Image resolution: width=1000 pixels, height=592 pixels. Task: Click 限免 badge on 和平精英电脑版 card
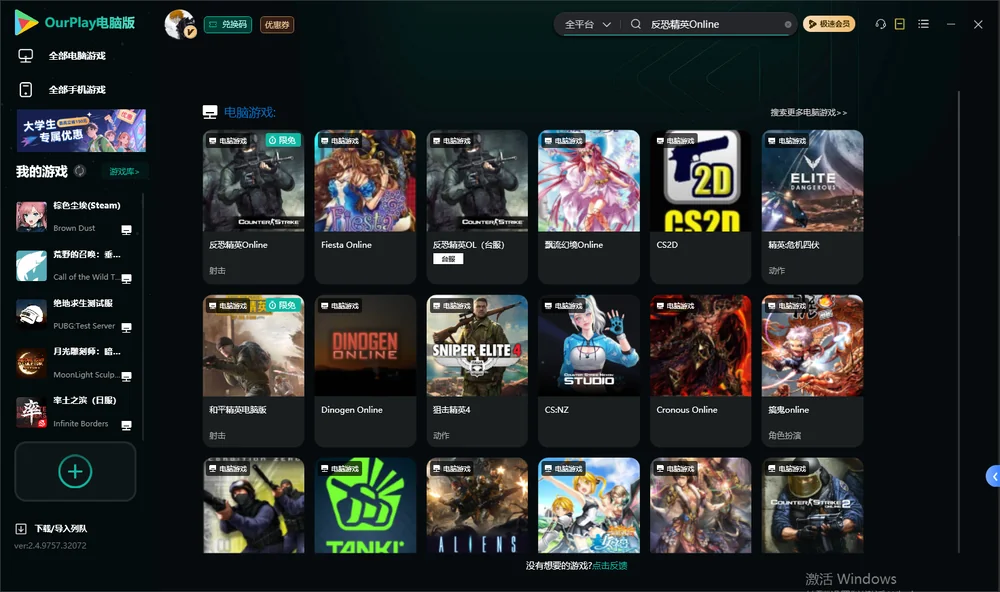point(283,305)
